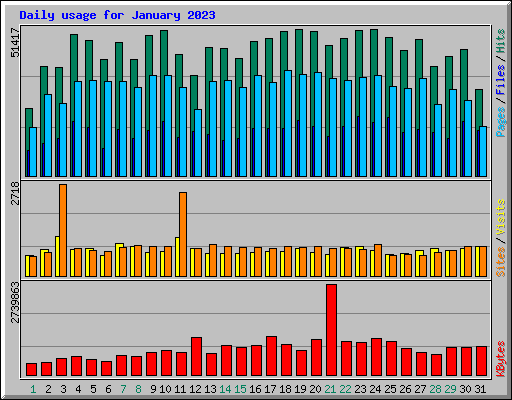Click the tall orange Sites bar on day 3

[x=63, y=230]
